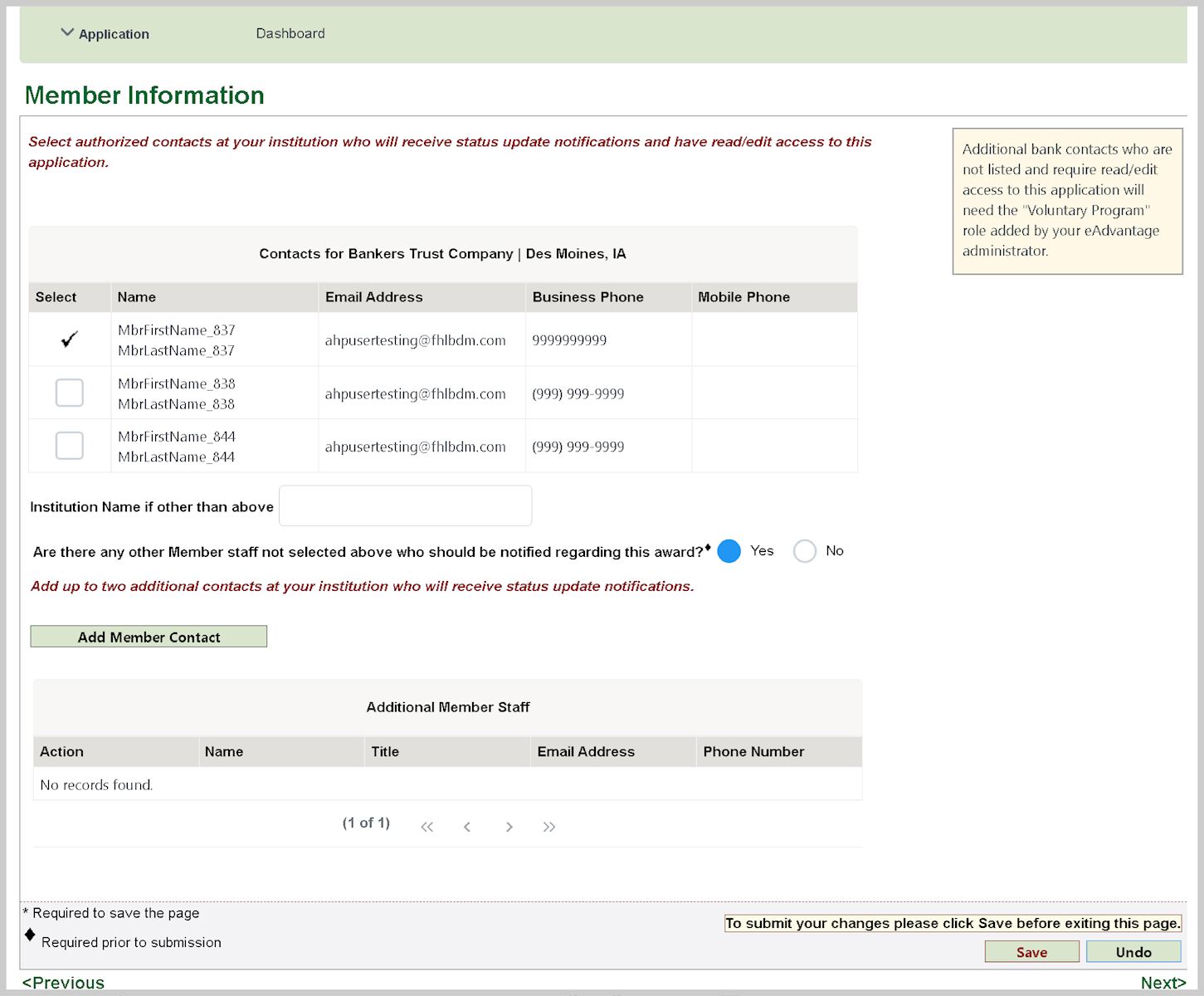Click the Add Member Contact button
This screenshot has height=996, width=1204.
(149, 637)
